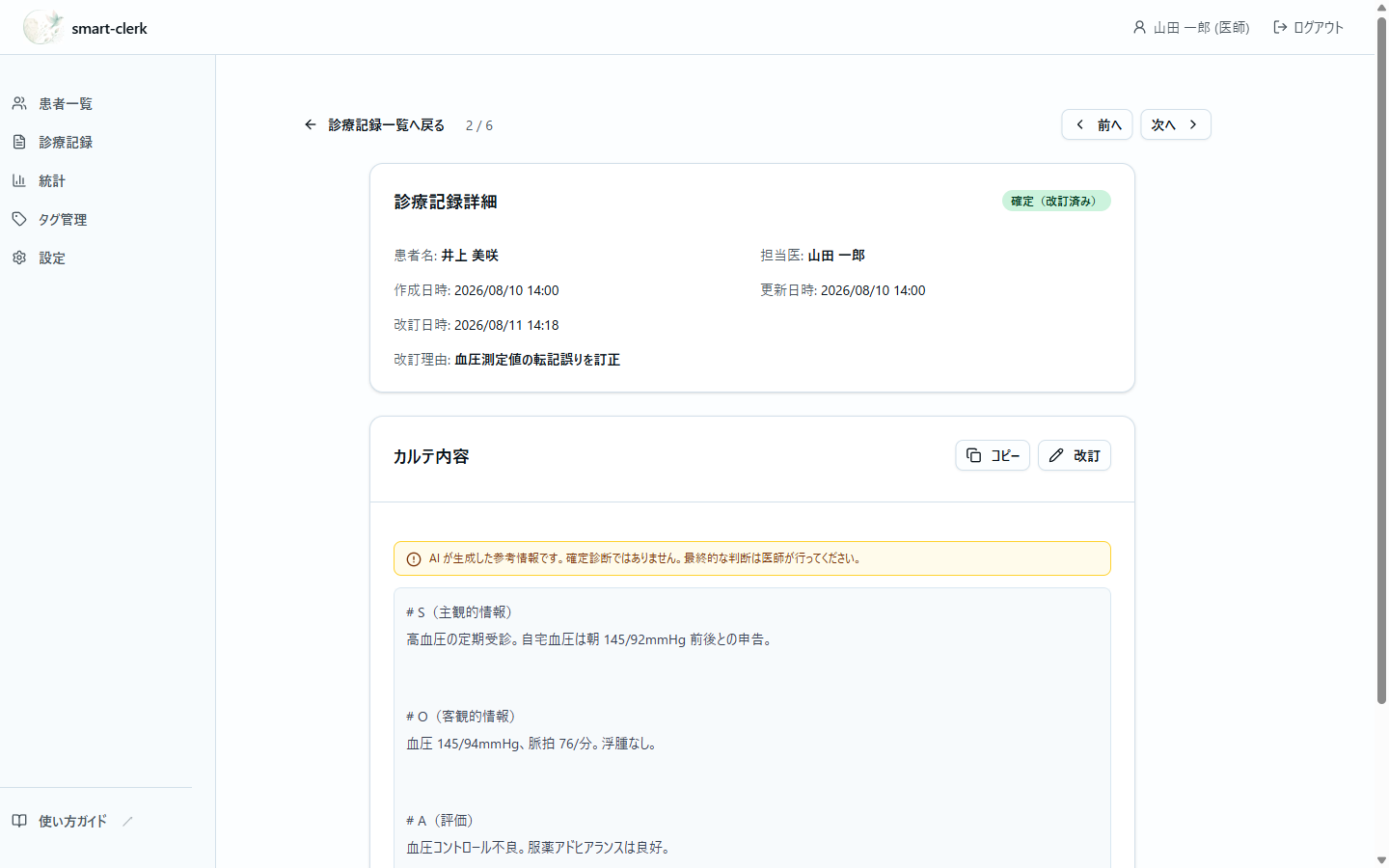Click the logout arrow icon

pos(1280,27)
